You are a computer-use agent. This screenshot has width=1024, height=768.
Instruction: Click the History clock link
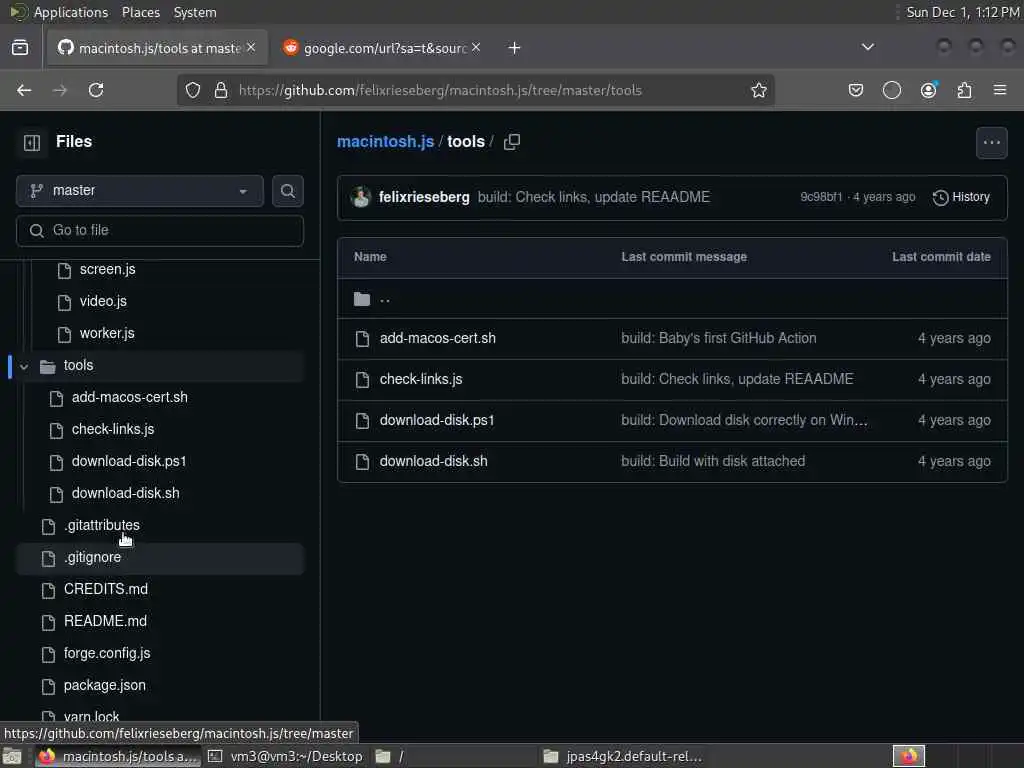[961, 197]
